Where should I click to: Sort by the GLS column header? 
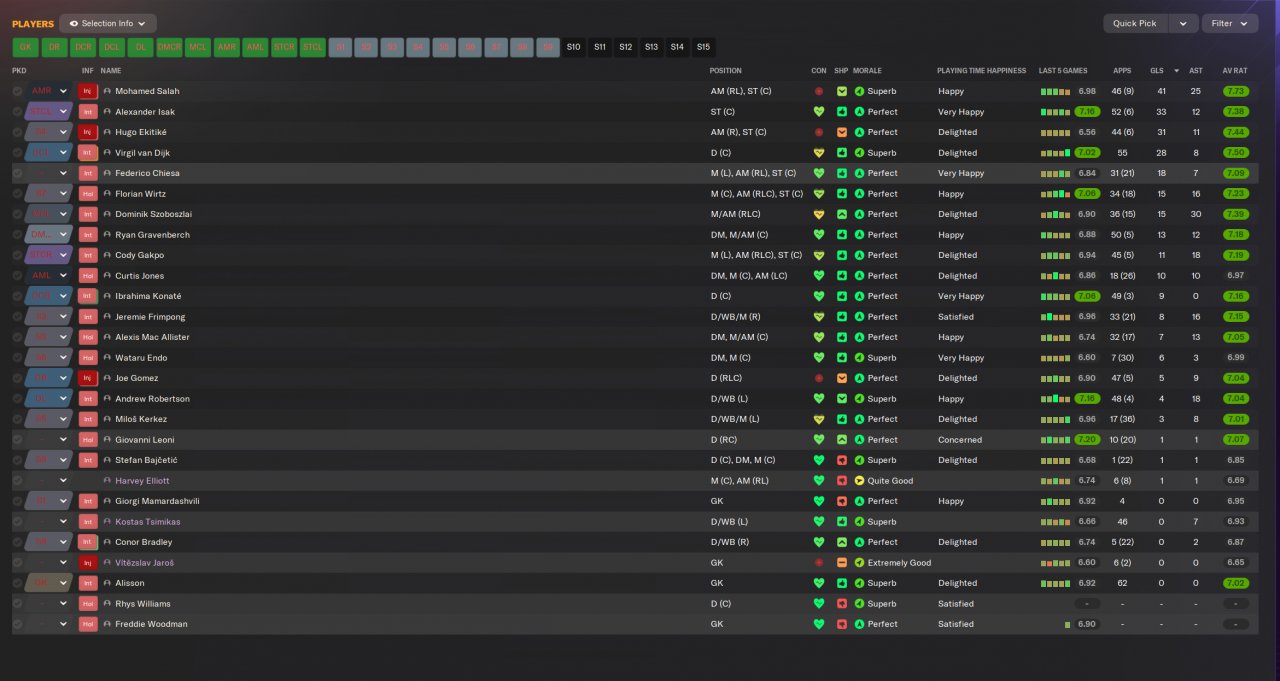click(1157, 71)
